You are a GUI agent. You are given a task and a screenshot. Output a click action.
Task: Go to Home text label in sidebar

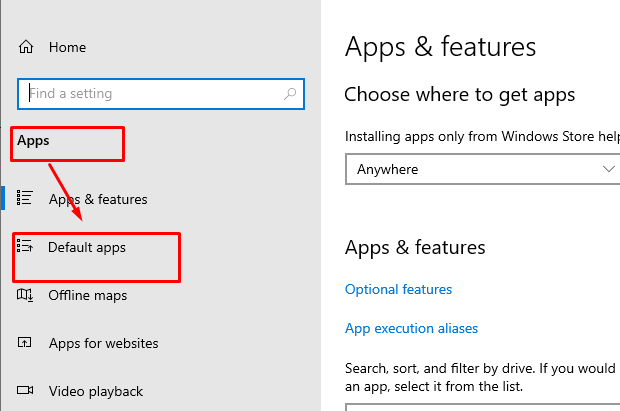[x=67, y=47]
